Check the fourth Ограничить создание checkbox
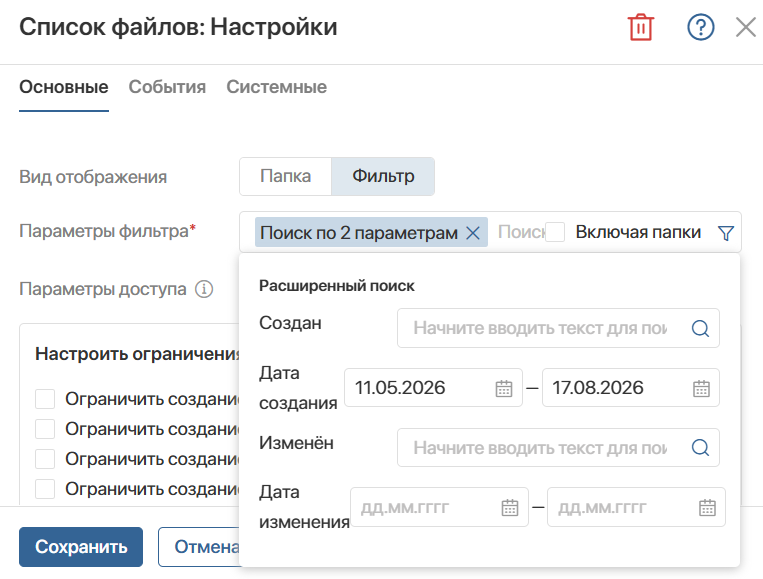The image size is (763, 579). point(45,489)
